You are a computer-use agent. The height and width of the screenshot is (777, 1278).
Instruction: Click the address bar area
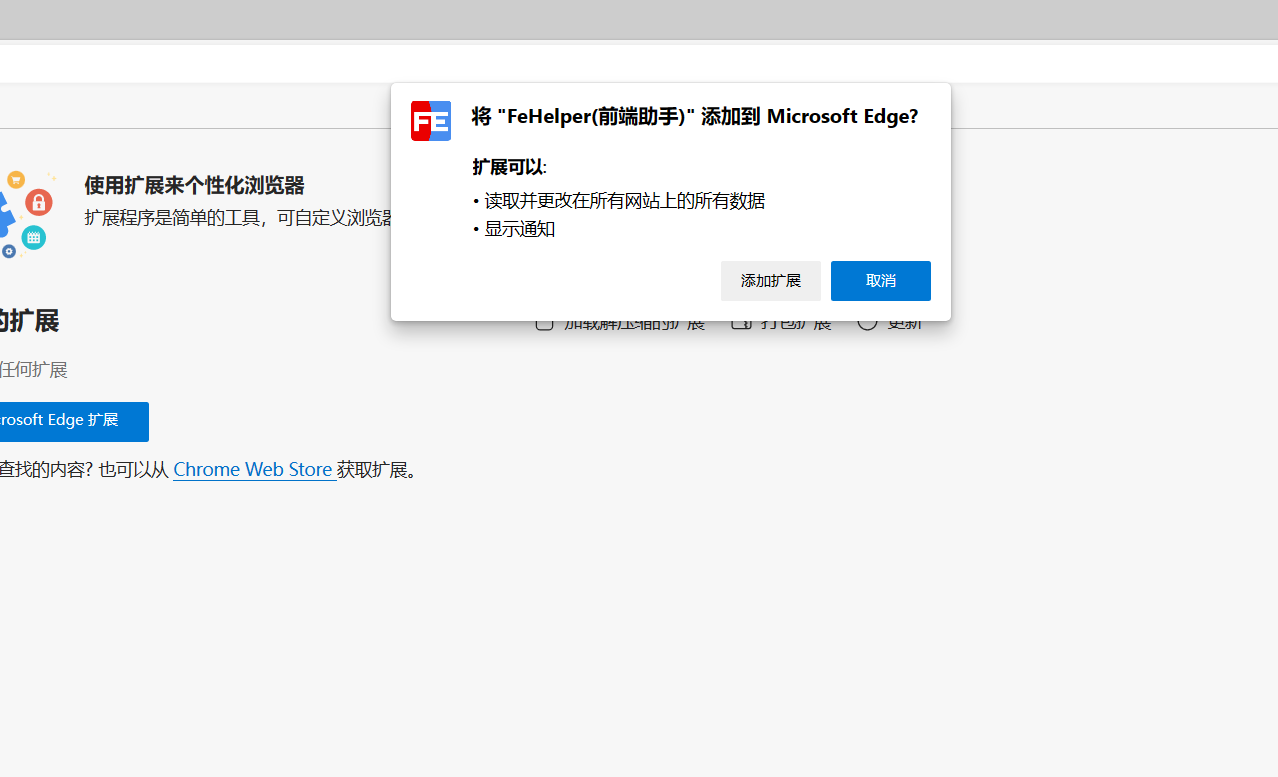(639, 63)
